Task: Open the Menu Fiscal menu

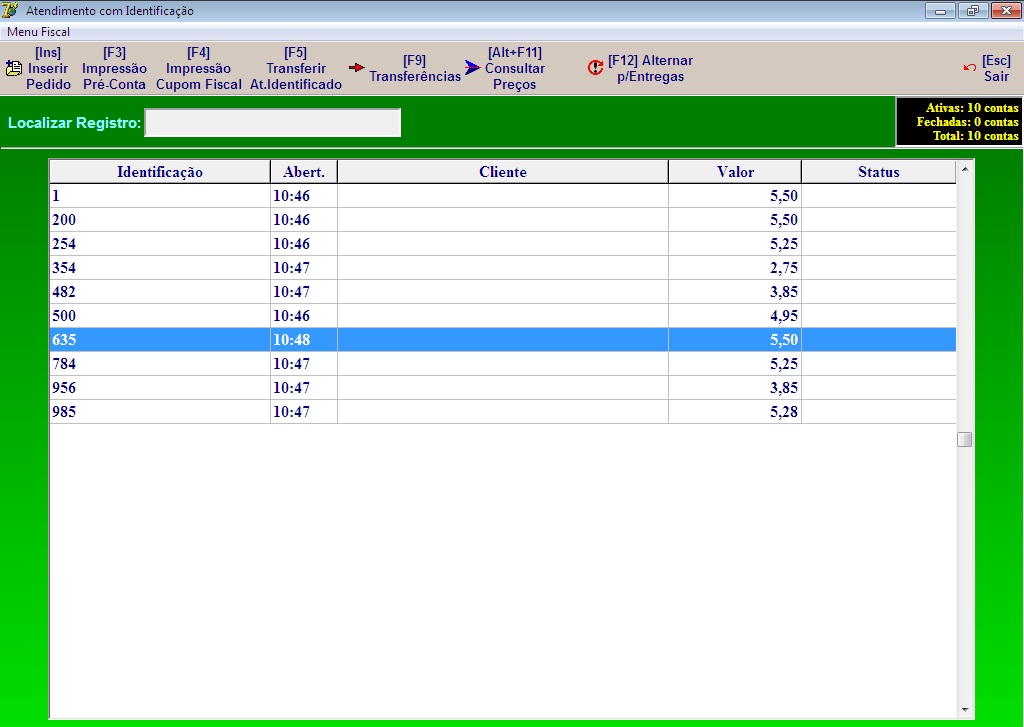Action: click(x=38, y=32)
